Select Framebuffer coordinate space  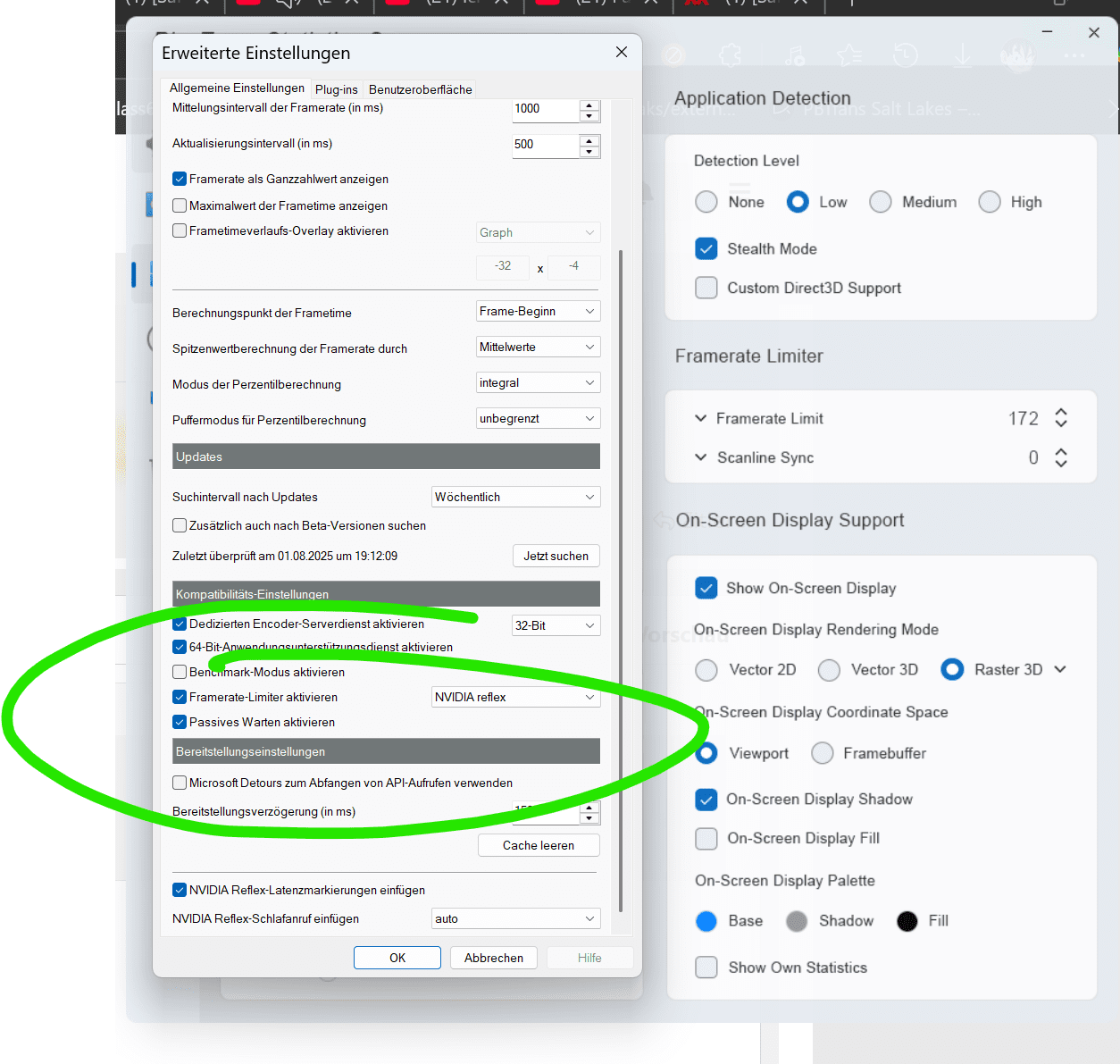[x=823, y=753]
